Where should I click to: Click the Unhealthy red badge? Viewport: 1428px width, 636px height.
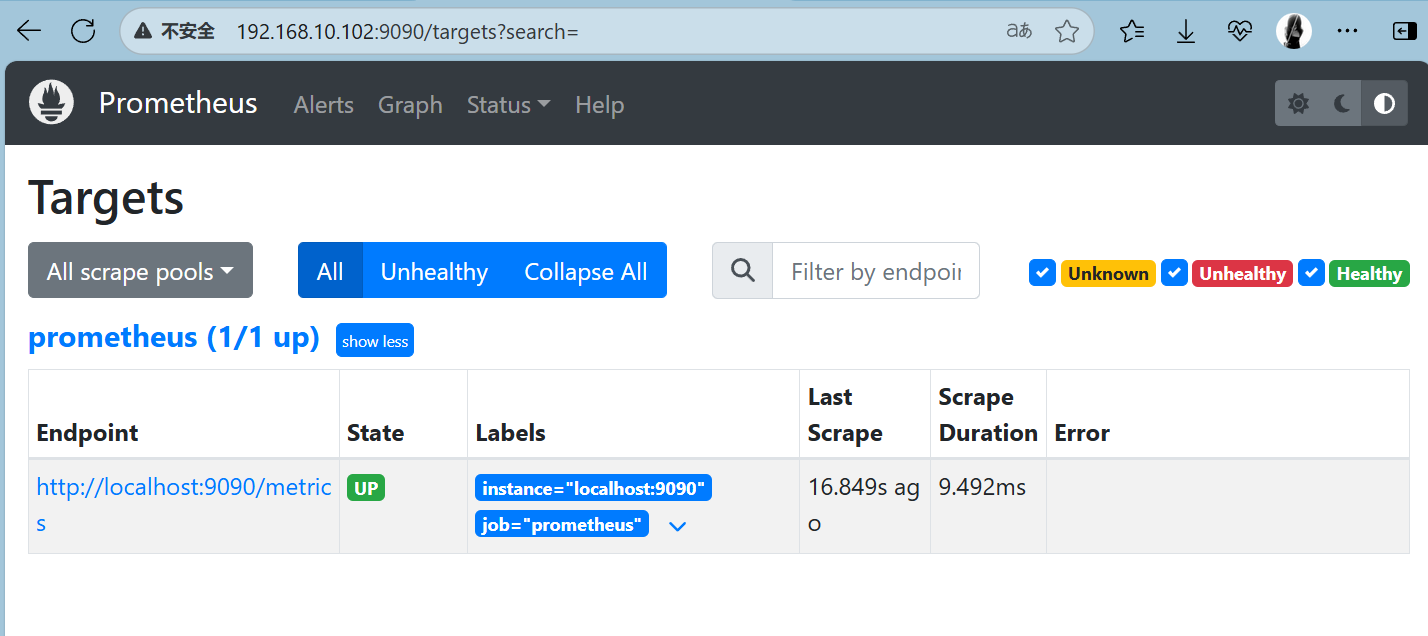(1242, 273)
